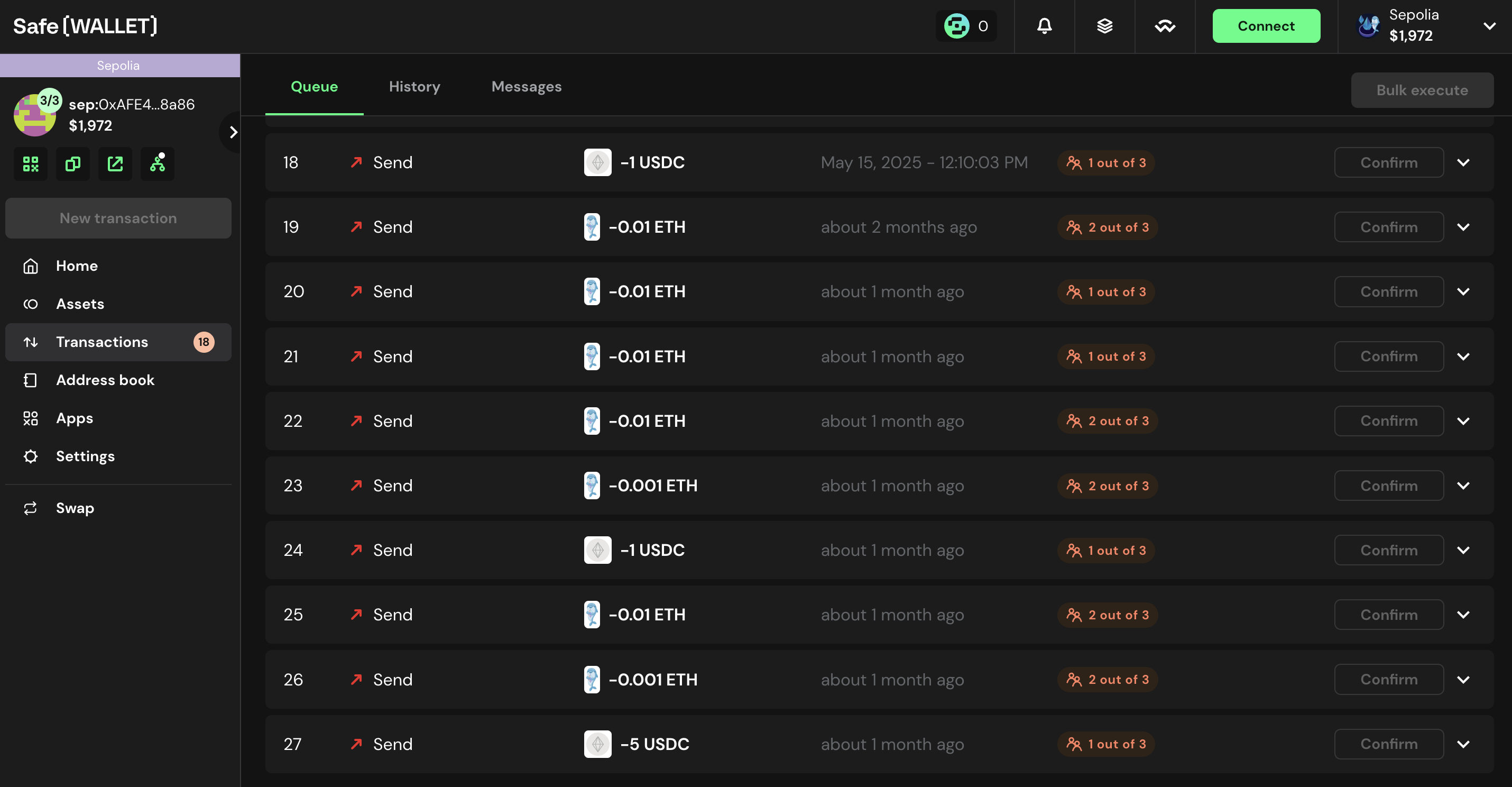This screenshot has width=1512, height=787.
Task: Copy the Safe address icon
Action: point(73,164)
